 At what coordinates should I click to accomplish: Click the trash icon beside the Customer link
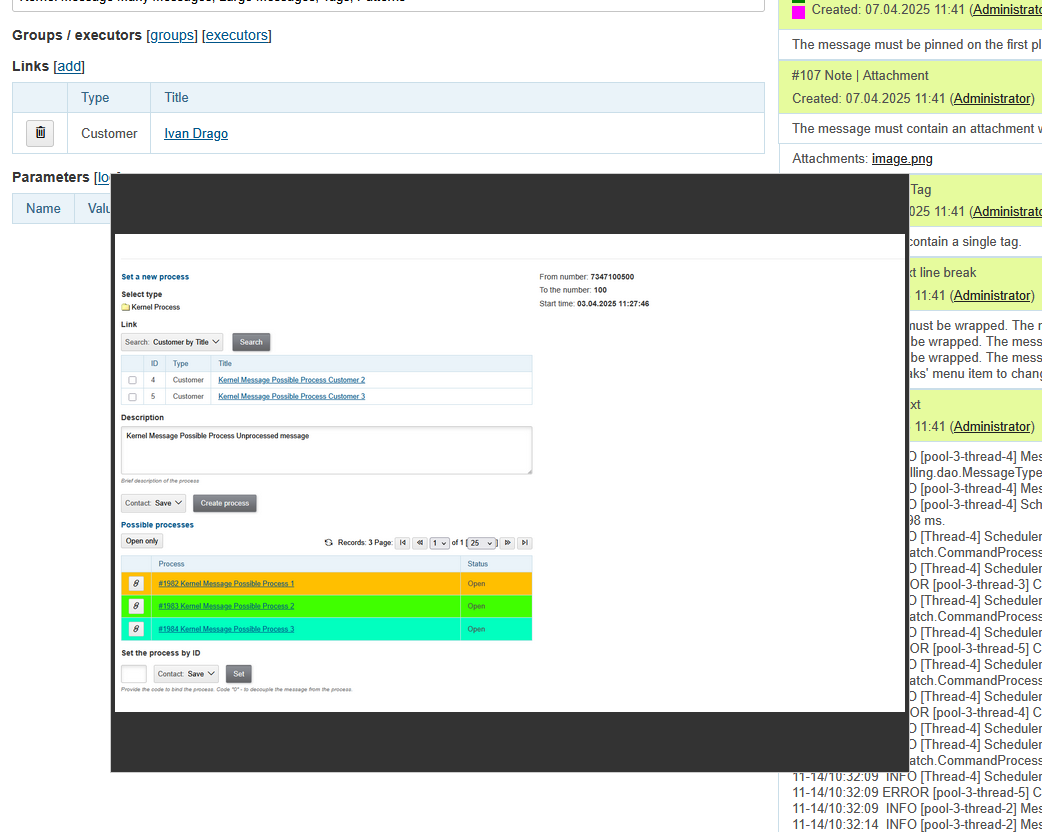(x=40, y=133)
